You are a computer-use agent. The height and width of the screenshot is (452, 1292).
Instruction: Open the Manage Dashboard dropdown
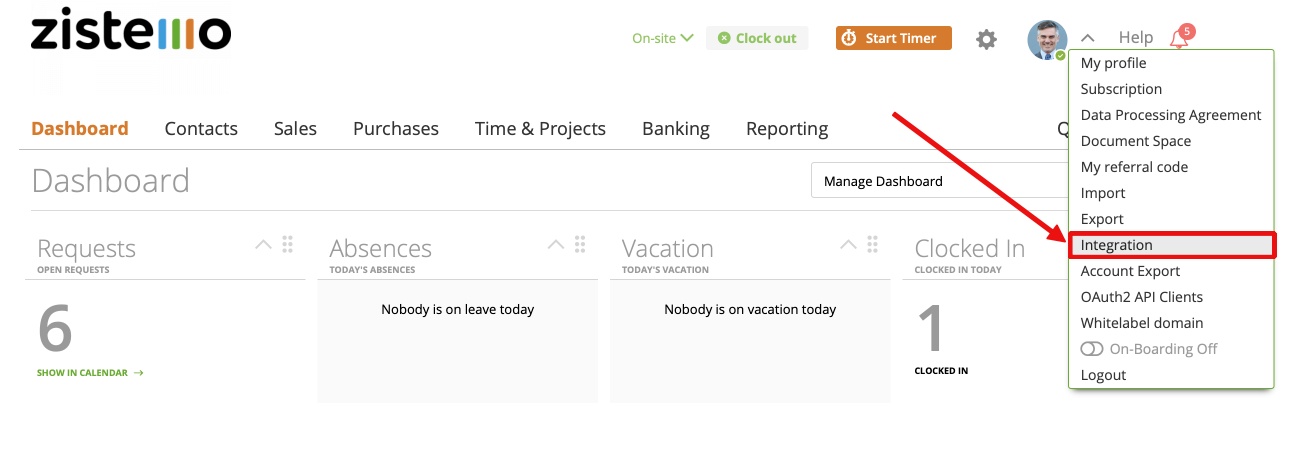940,181
